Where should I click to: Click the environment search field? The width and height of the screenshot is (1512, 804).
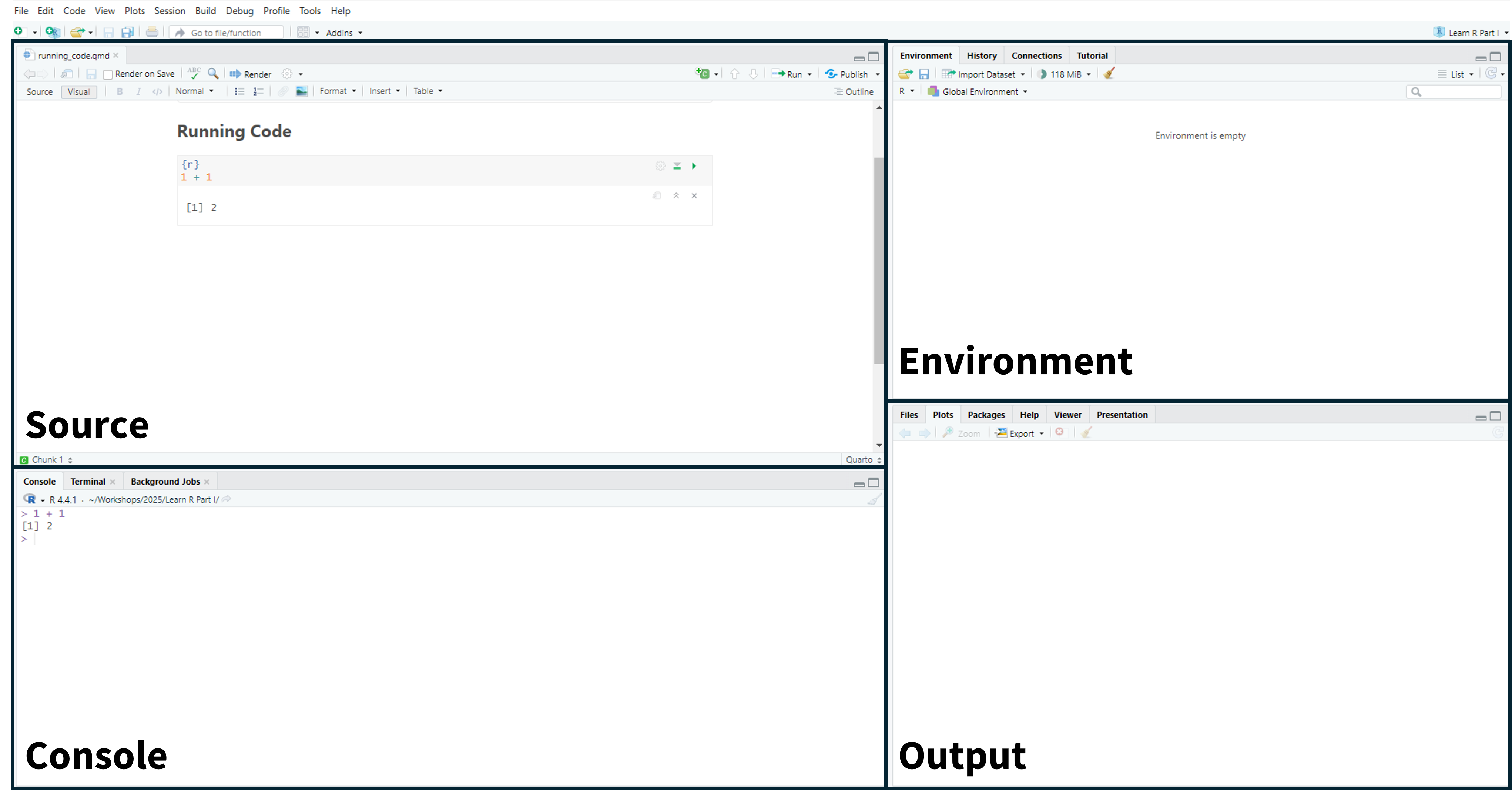(1459, 91)
